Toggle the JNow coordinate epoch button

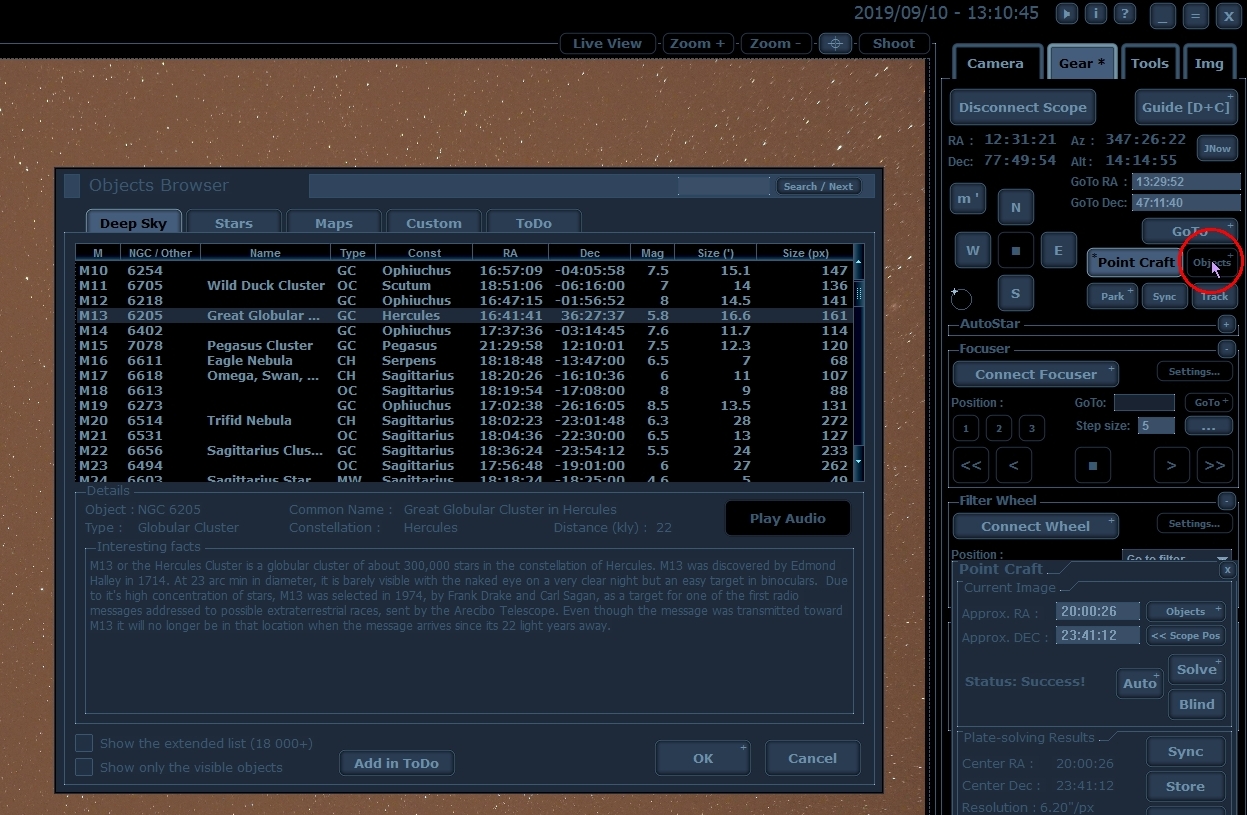click(1217, 148)
